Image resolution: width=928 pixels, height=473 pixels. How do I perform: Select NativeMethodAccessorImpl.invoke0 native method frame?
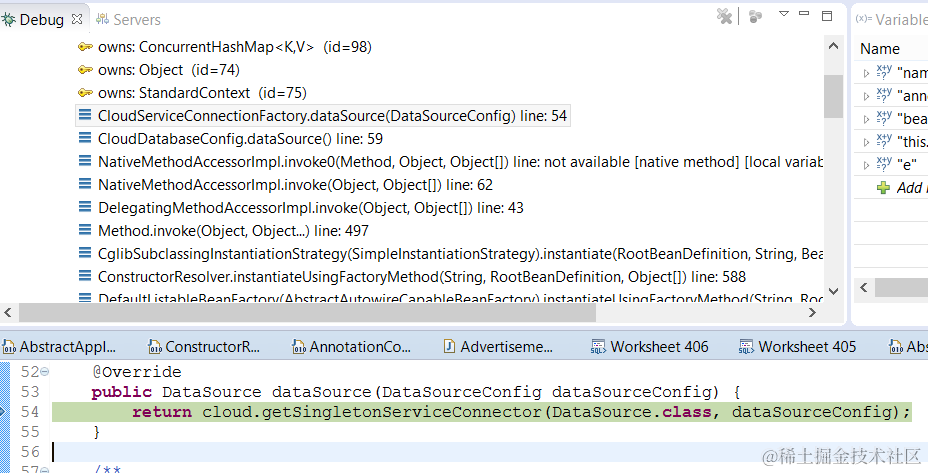tap(450, 162)
